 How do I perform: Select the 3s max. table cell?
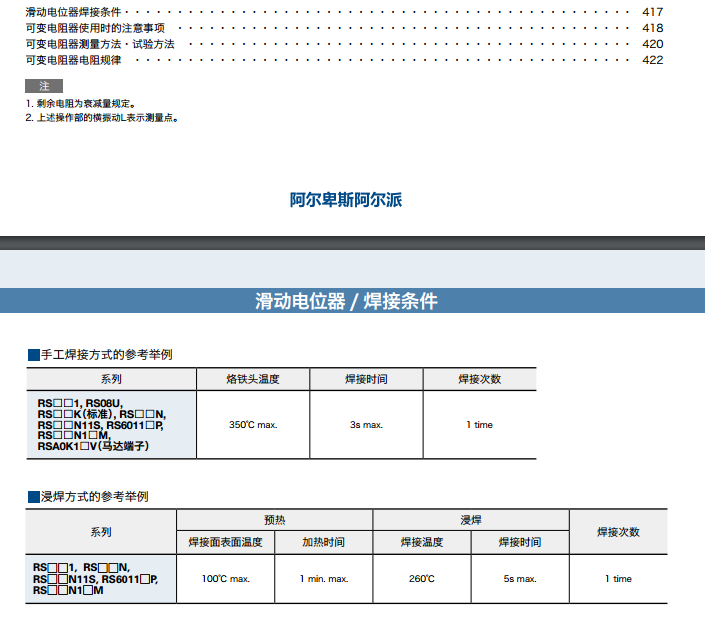point(366,425)
